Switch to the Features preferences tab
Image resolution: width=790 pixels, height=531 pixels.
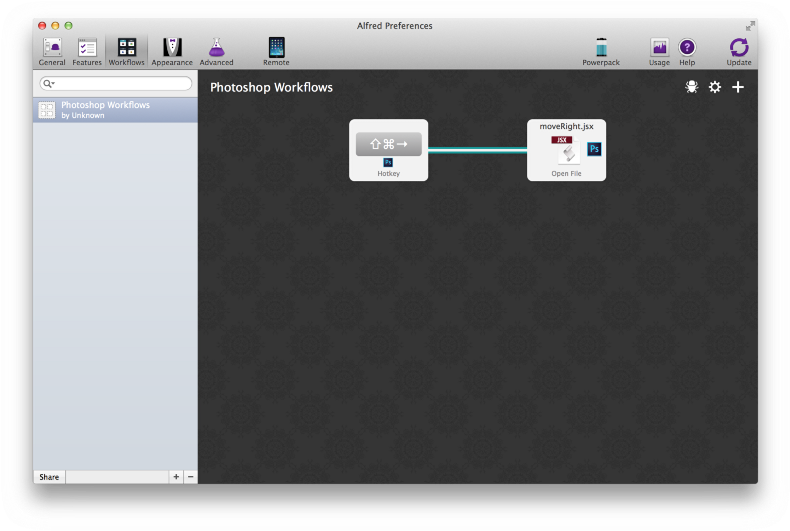point(87,50)
